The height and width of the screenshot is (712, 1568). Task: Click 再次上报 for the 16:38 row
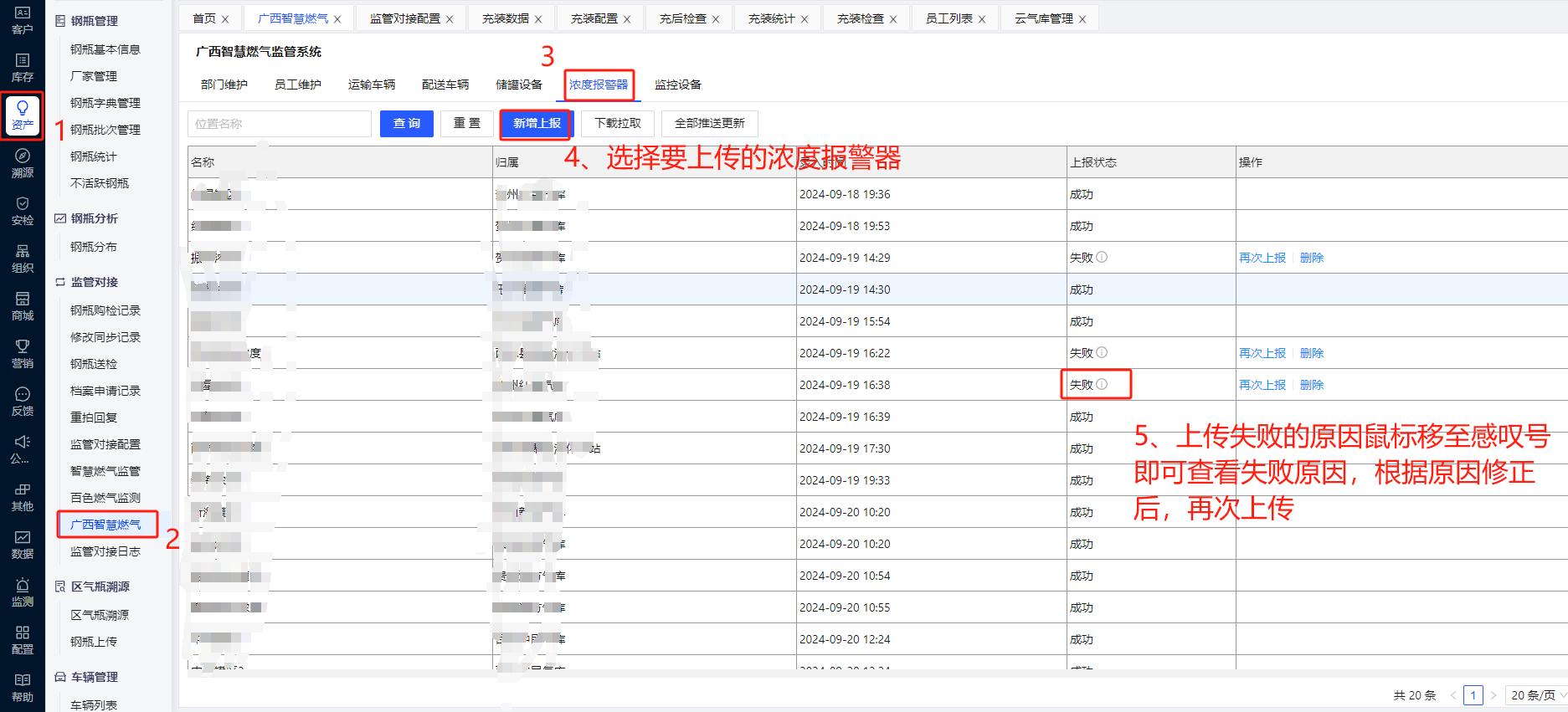click(x=1262, y=385)
